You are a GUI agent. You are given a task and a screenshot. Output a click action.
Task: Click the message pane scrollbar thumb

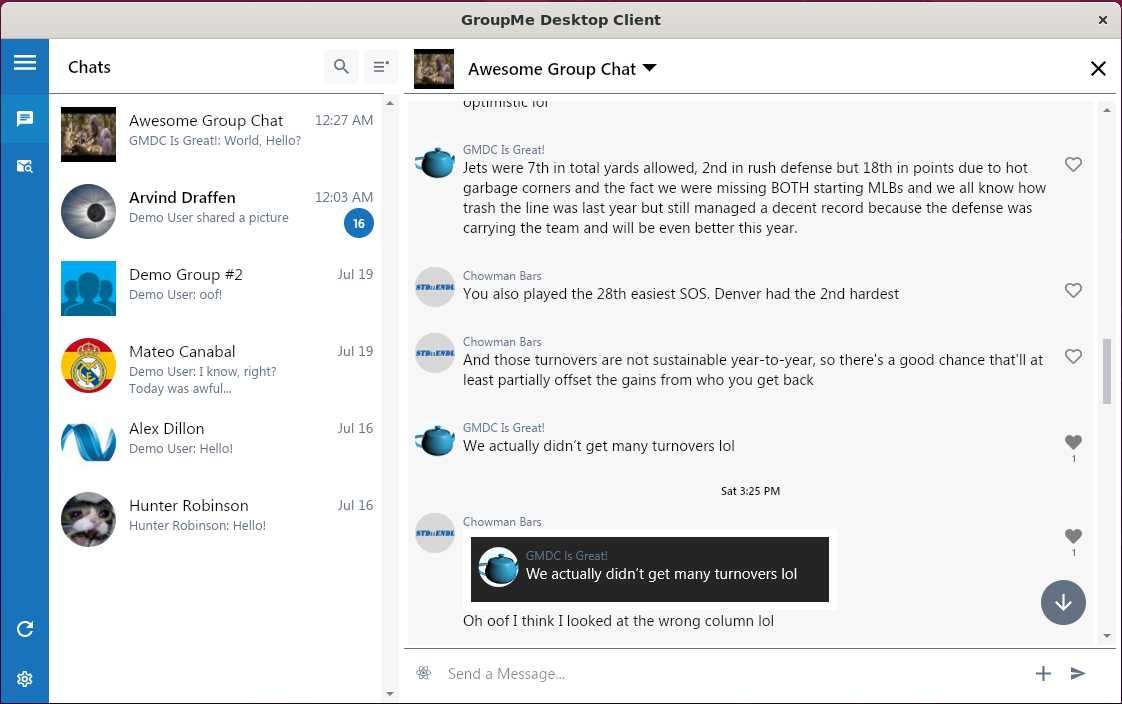[x=1107, y=371]
